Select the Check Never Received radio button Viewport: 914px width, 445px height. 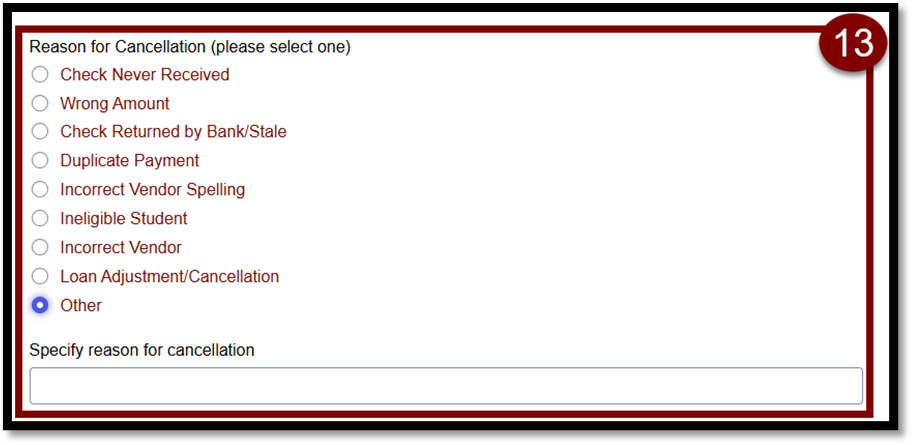[x=40, y=75]
